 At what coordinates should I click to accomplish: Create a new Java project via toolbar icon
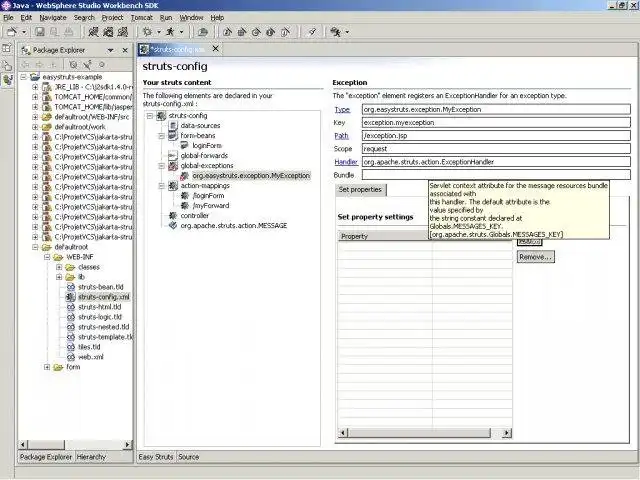pos(227,32)
